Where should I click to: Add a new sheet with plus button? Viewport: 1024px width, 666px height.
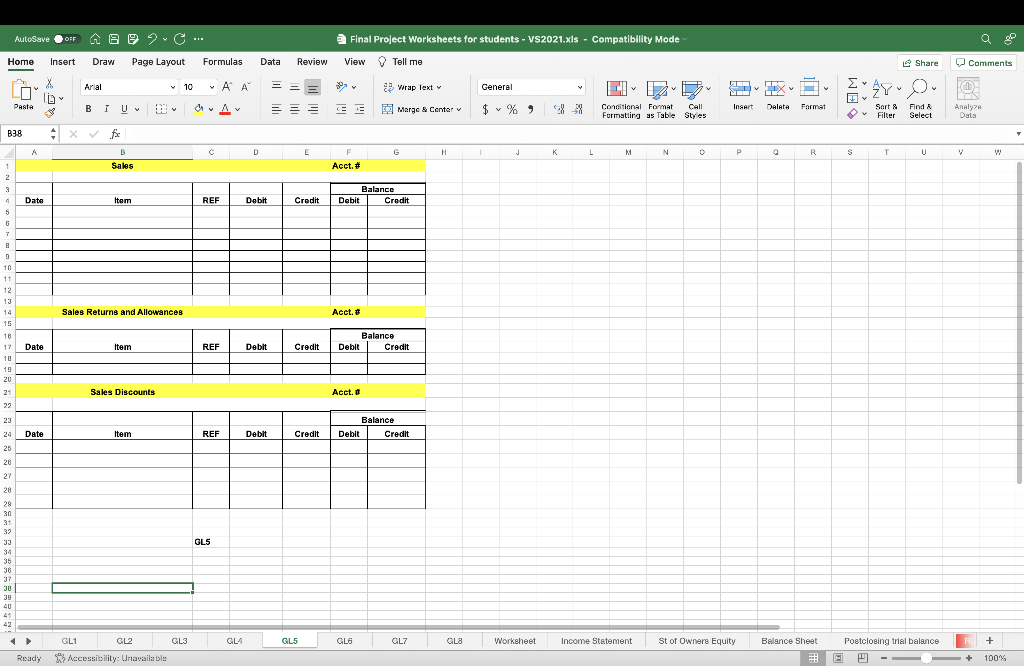(x=989, y=641)
